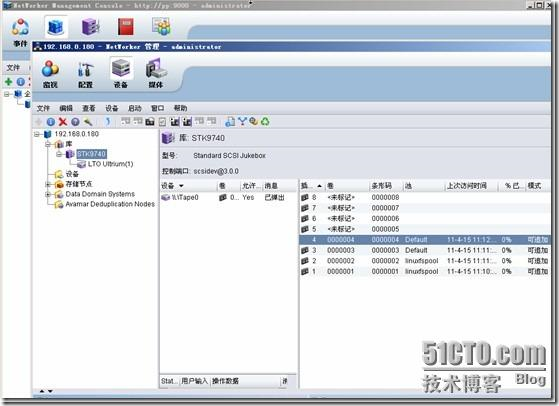Select Avamar Deduplication Nodes in the tree
This screenshot has width=559, height=406.
110,204
